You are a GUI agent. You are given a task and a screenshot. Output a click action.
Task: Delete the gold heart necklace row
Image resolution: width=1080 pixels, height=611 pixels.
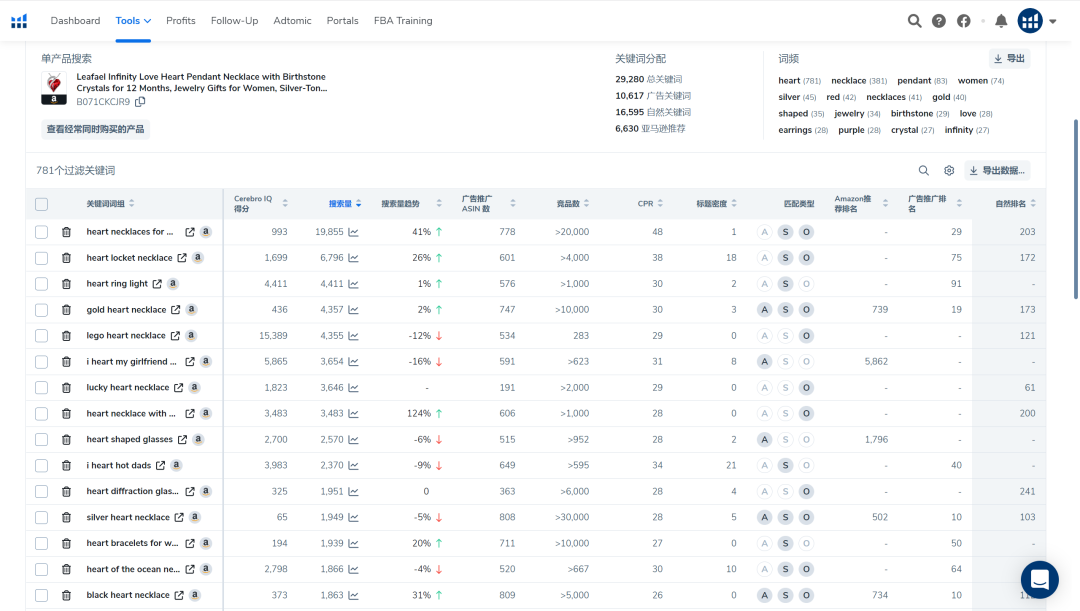coord(66,310)
